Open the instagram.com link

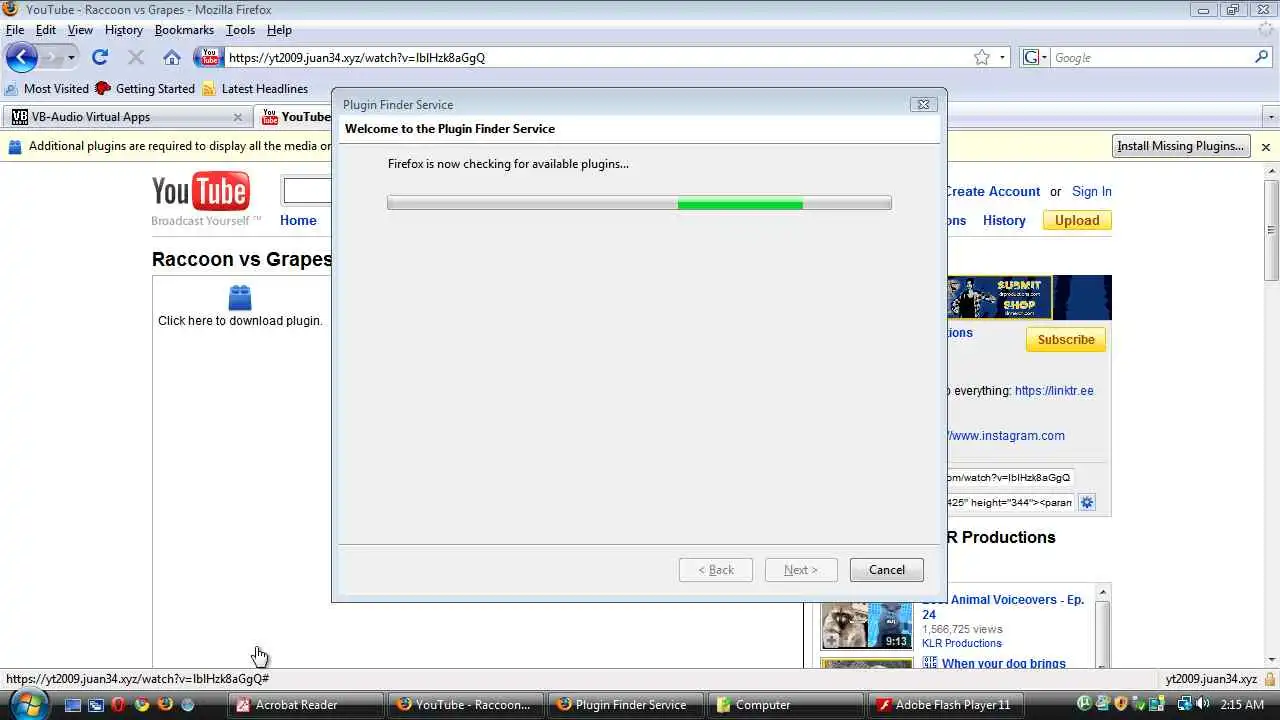[x=1006, y=436]
